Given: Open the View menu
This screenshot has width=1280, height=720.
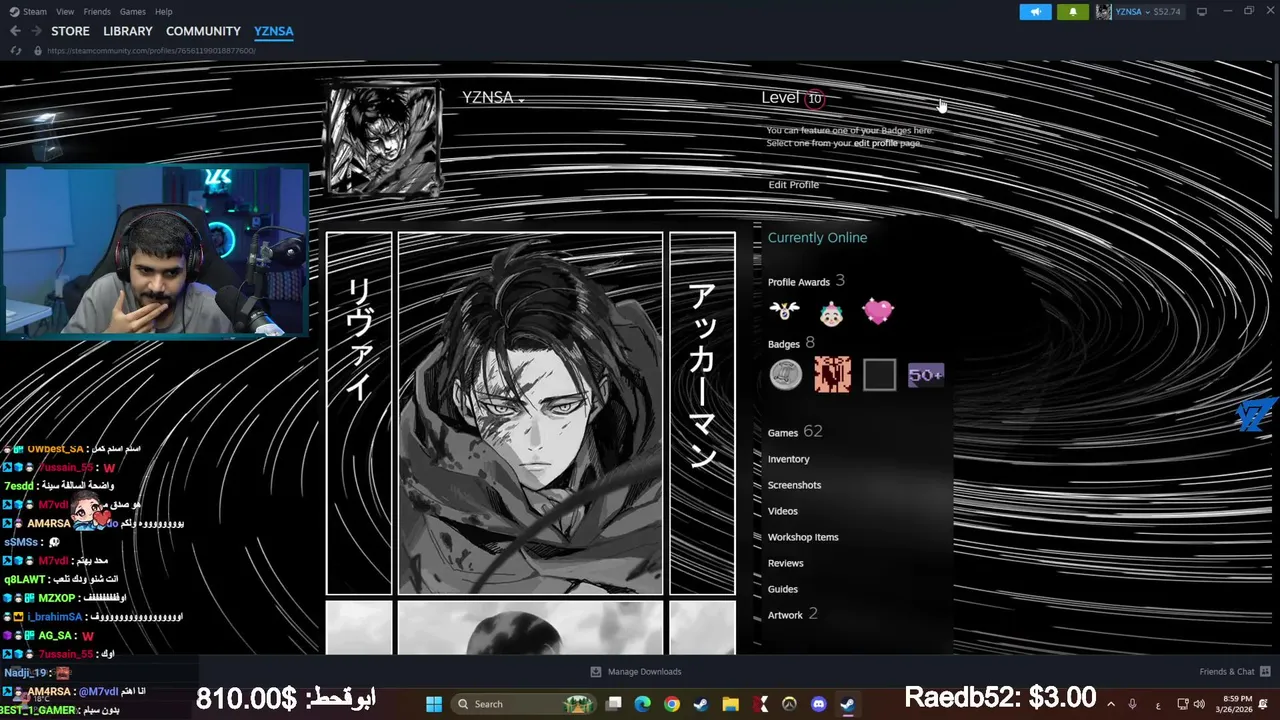Looking at the screenshot, I should (x=65, y=12).
